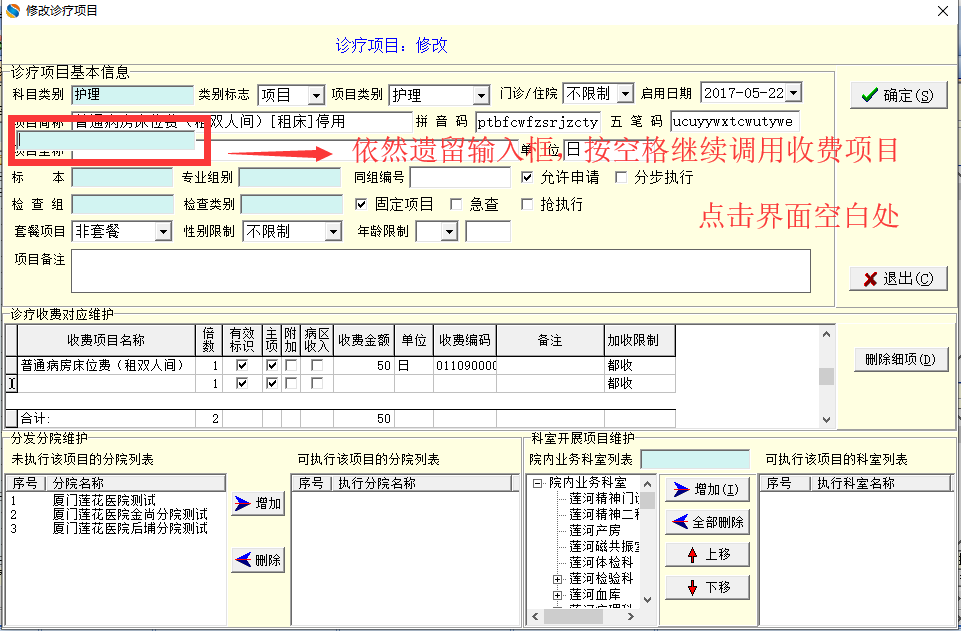The width and height of the screenshot is (961, 631).
Task: Click 增加 button in 分发分院维护
Action: (258, 504)
